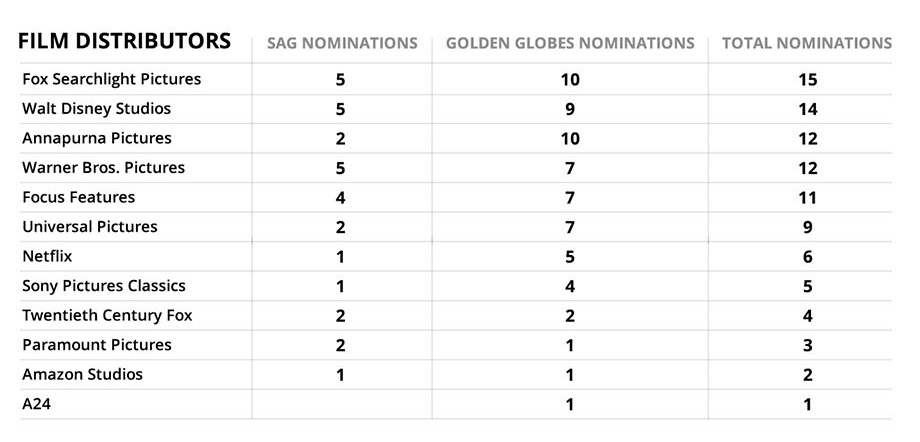920x442 pixels.
Task: Select the SAG Nominations column header
Action: click(x=342, y=44)
